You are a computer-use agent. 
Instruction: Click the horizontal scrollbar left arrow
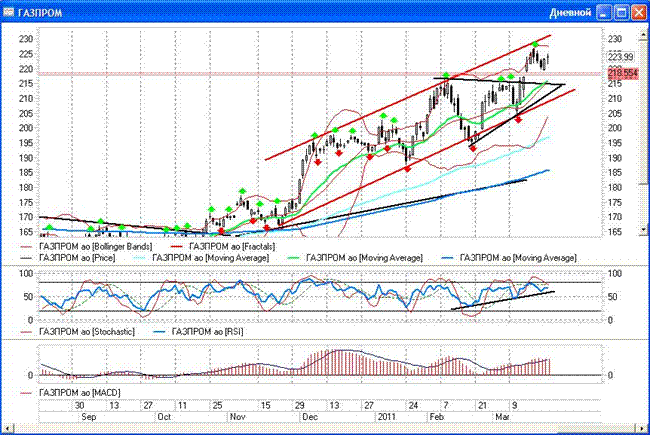[x=7, y=428]
